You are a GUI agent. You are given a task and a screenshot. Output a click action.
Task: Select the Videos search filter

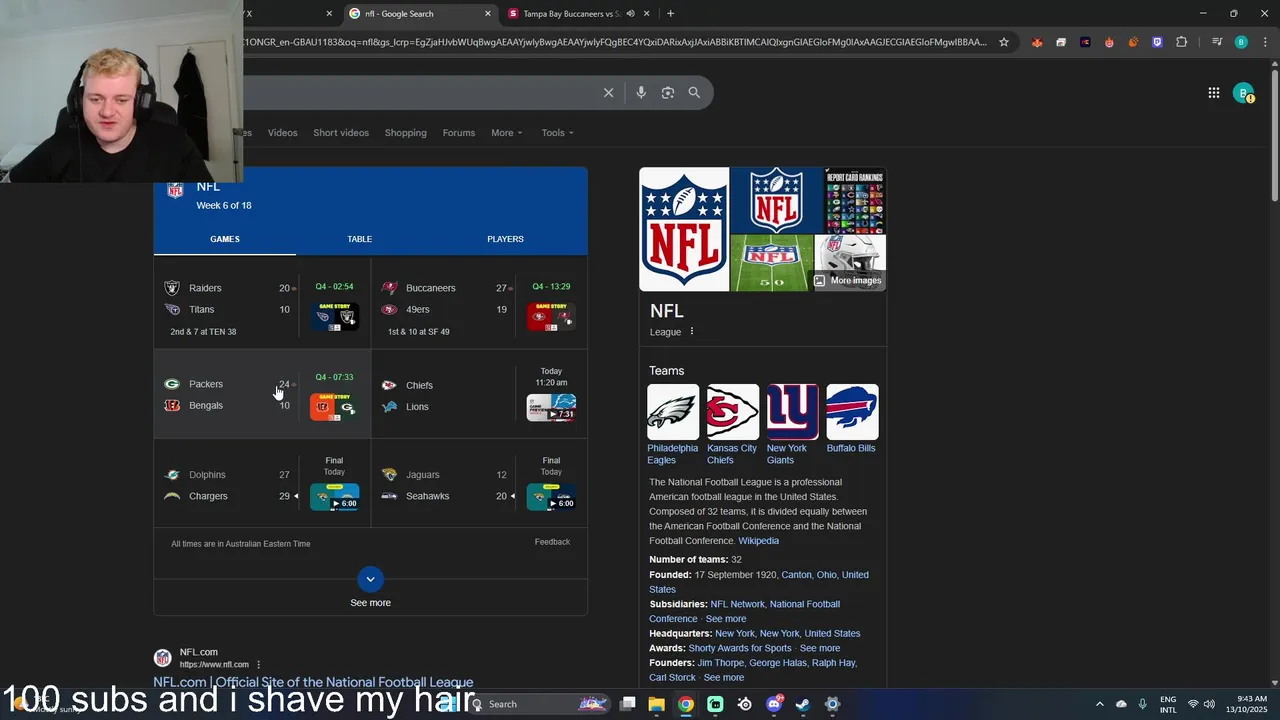[x=282, y=133]
